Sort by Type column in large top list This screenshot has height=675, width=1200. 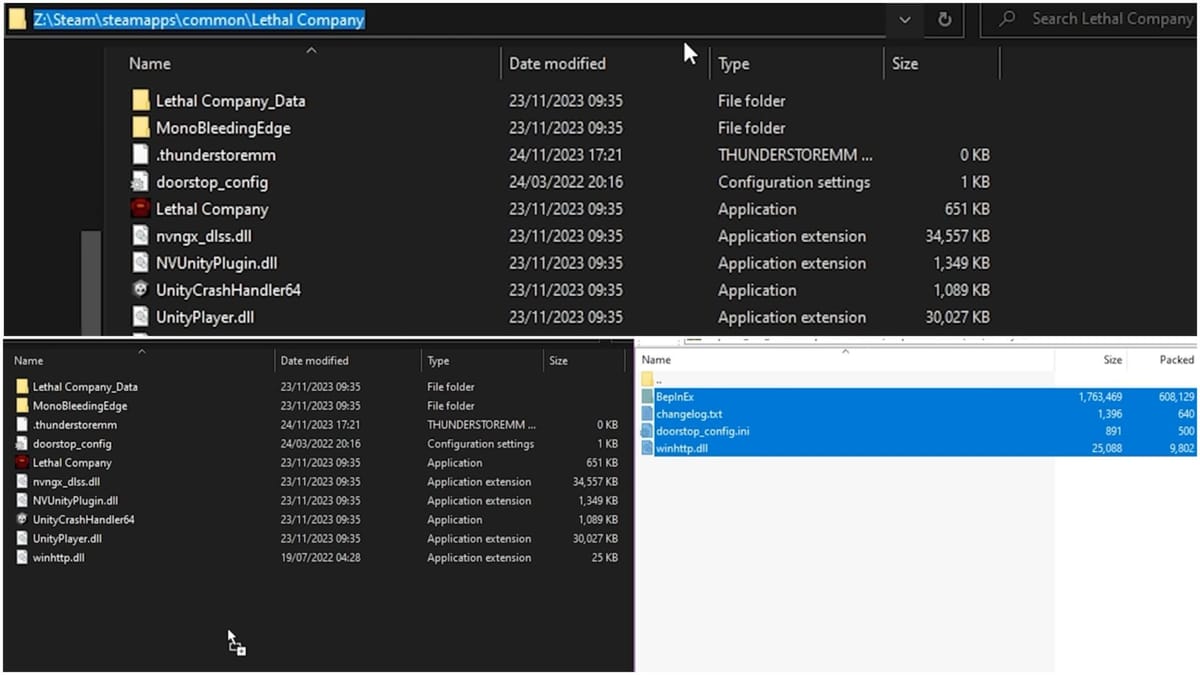click(733, 64)
